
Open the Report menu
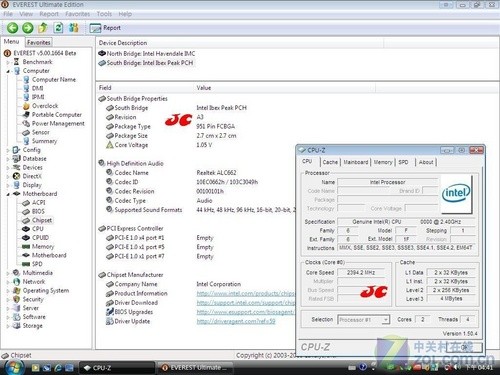[x=49, y=14]
